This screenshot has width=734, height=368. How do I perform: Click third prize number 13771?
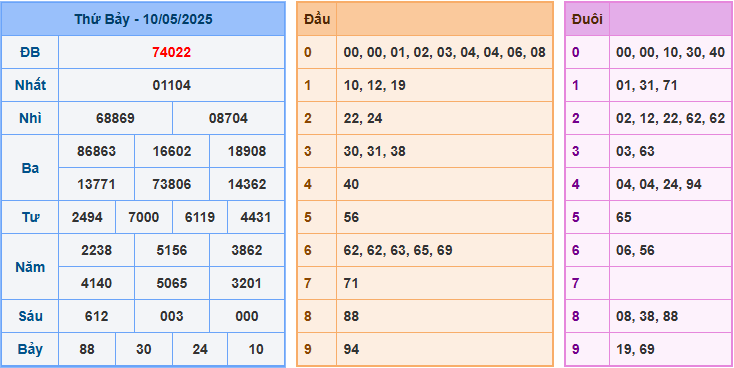click(96, 184)
